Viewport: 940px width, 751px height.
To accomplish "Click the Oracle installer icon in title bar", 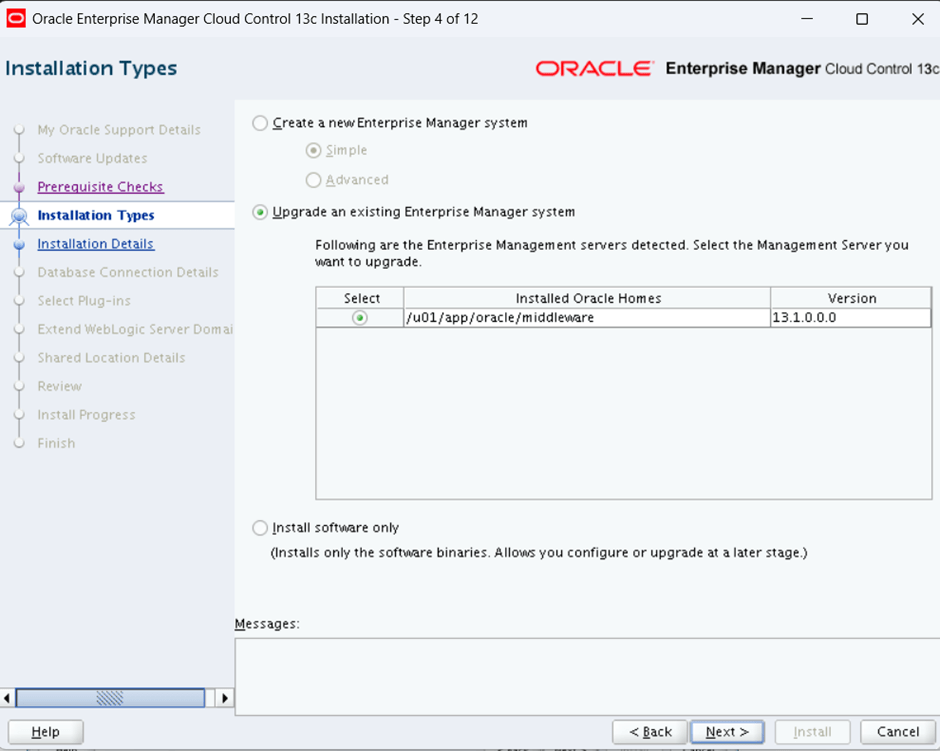I will (16, 19).
